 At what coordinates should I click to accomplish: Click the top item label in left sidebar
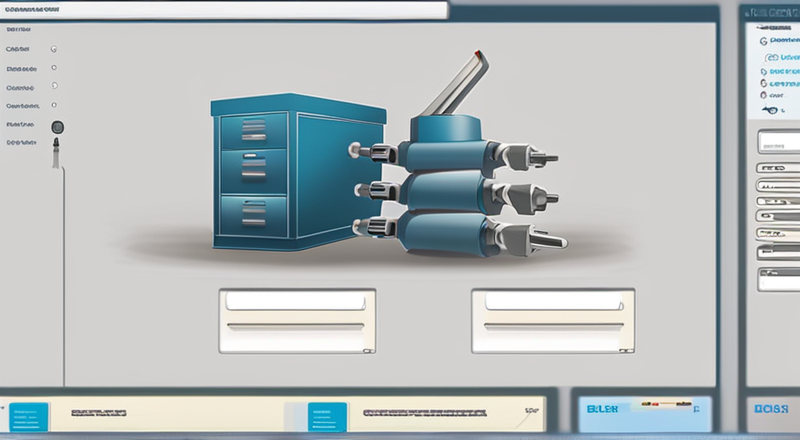pyautogui.click(x=17, y=30)
